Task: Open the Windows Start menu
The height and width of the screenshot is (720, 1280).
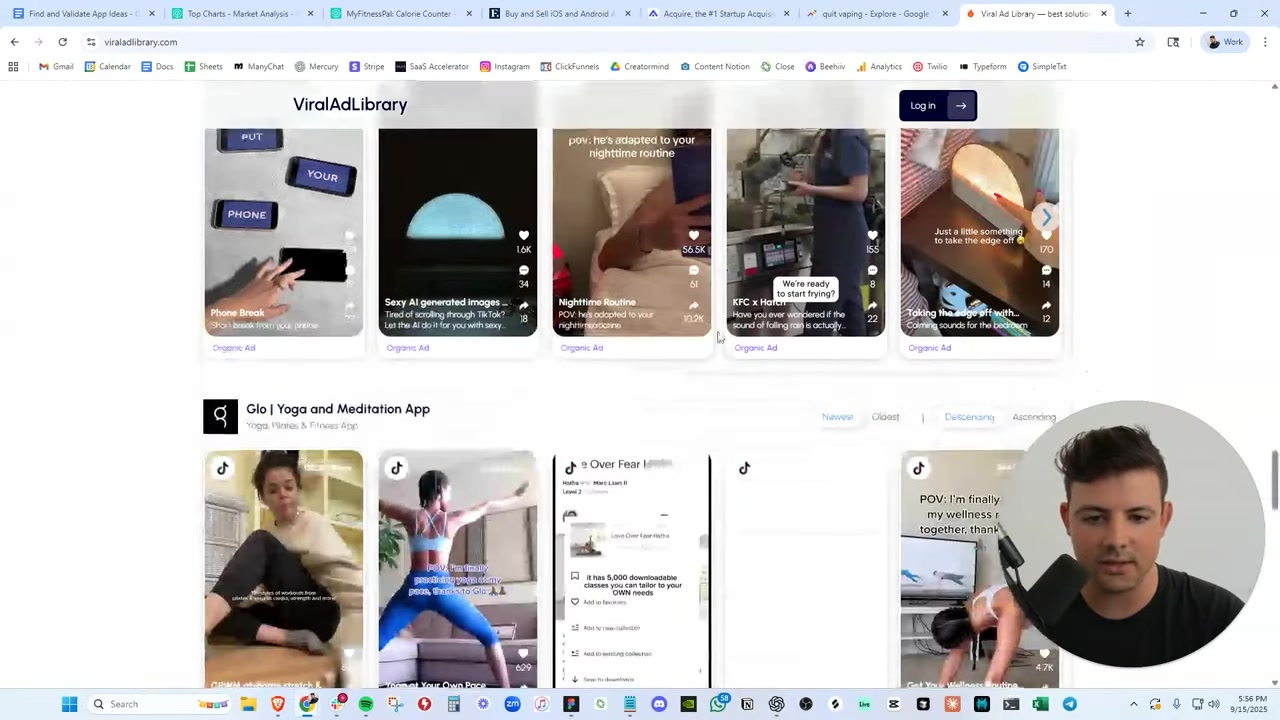Action: pos(69,704)
